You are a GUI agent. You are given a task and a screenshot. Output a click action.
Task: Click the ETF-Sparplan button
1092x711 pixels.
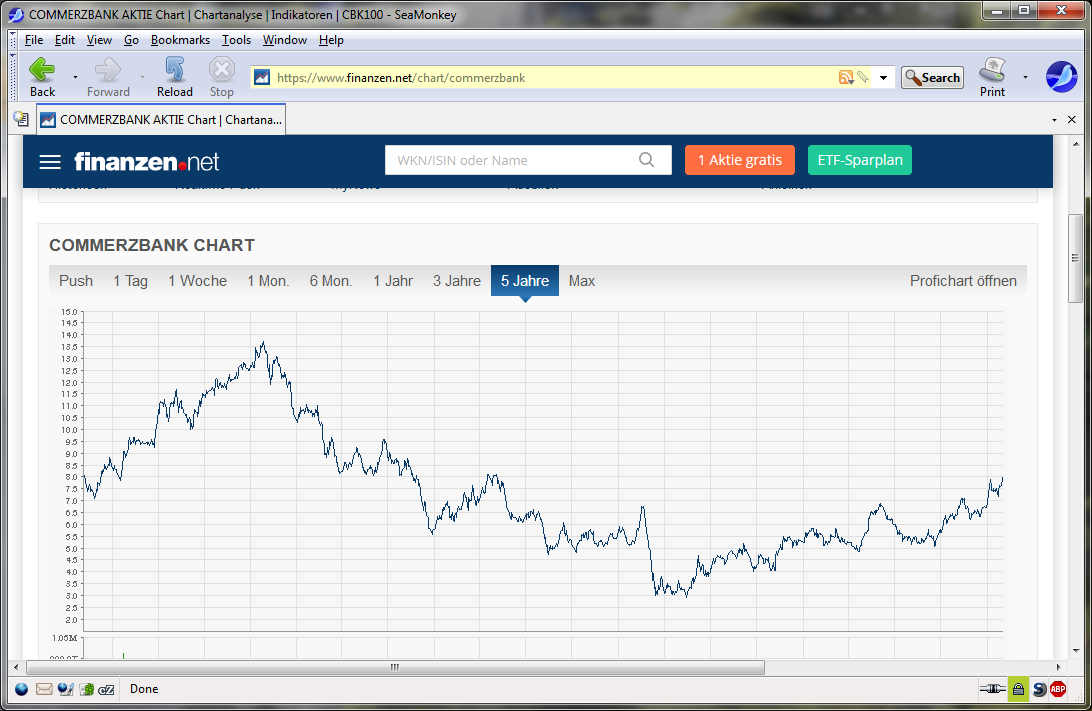pos(860,160)
